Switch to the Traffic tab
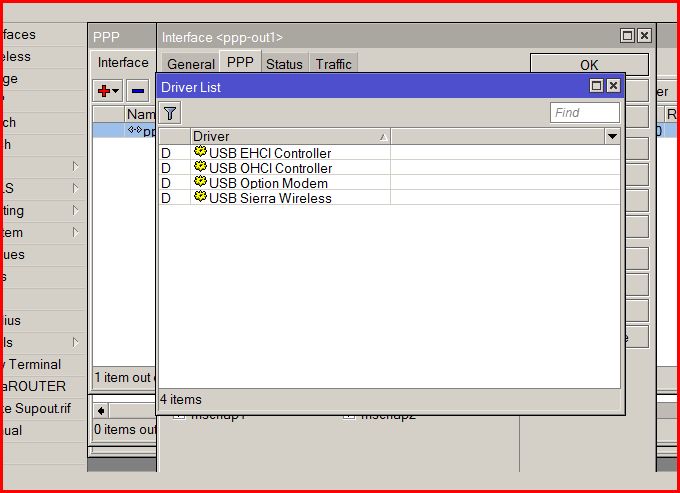 pyautogui.click(x=333, y=64)
